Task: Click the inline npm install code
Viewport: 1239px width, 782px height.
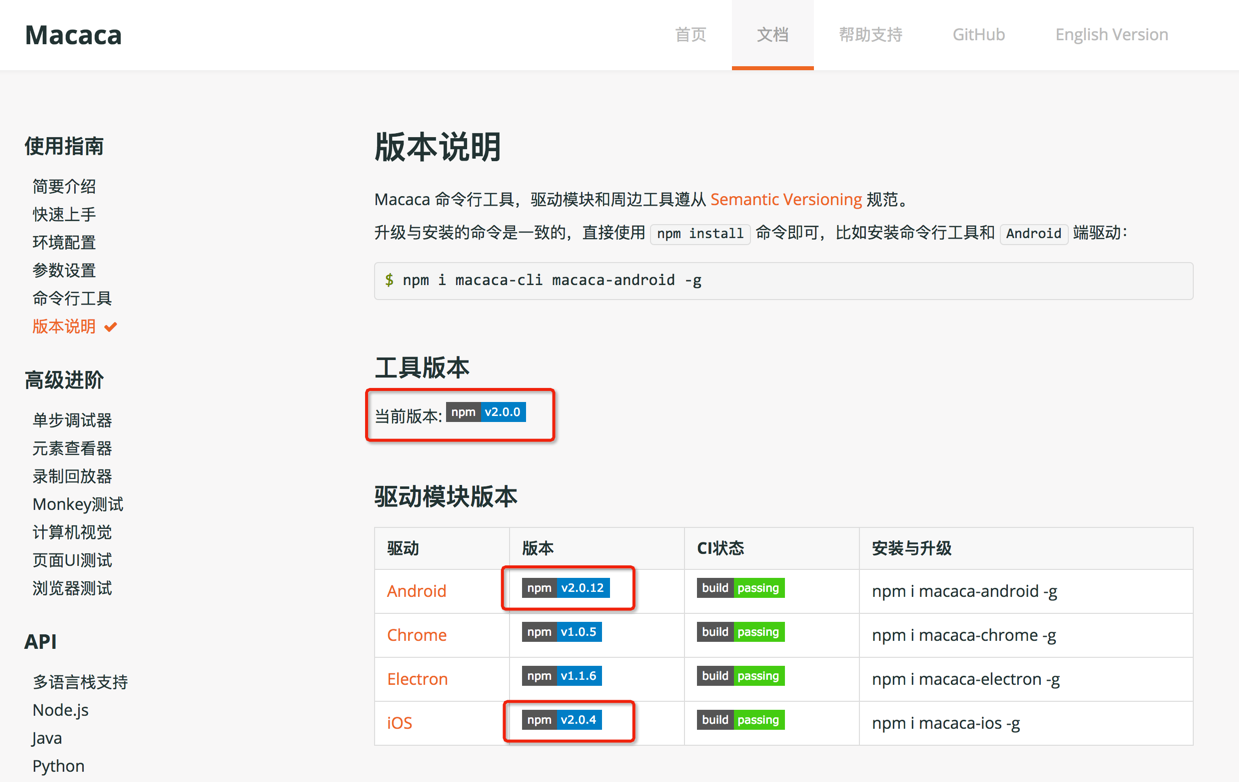Action: pyautogui.click(x=700, y=233)
